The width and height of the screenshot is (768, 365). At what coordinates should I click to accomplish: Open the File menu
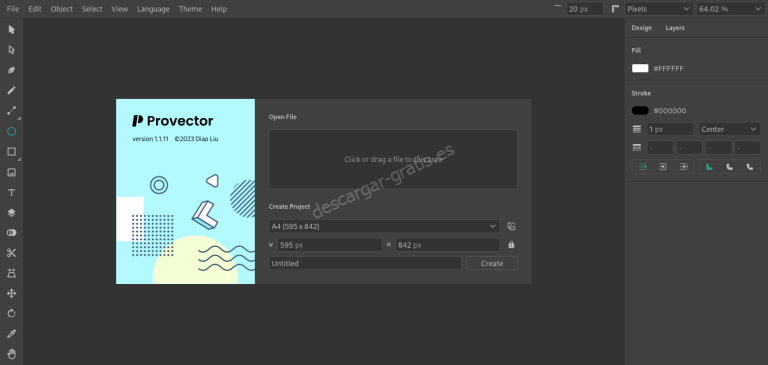pyautogui.click(x=13, y=9)
